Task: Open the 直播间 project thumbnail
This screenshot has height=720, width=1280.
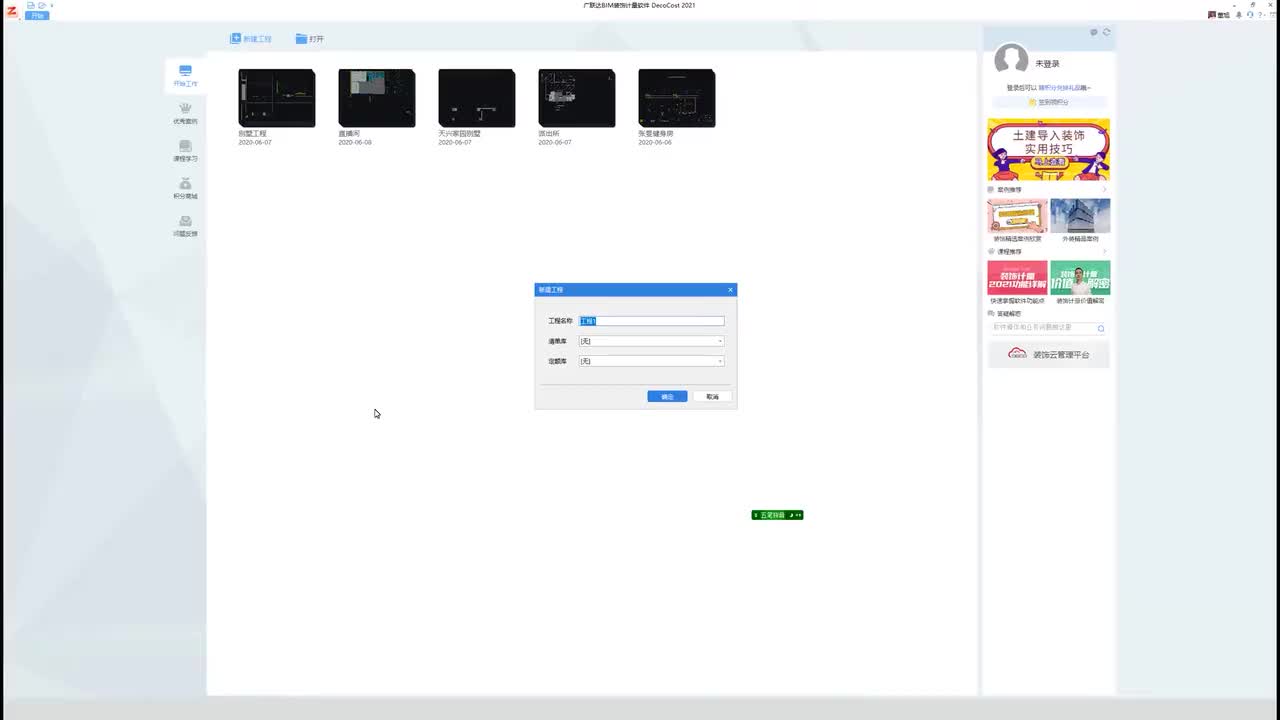Action: click(377, 98)
